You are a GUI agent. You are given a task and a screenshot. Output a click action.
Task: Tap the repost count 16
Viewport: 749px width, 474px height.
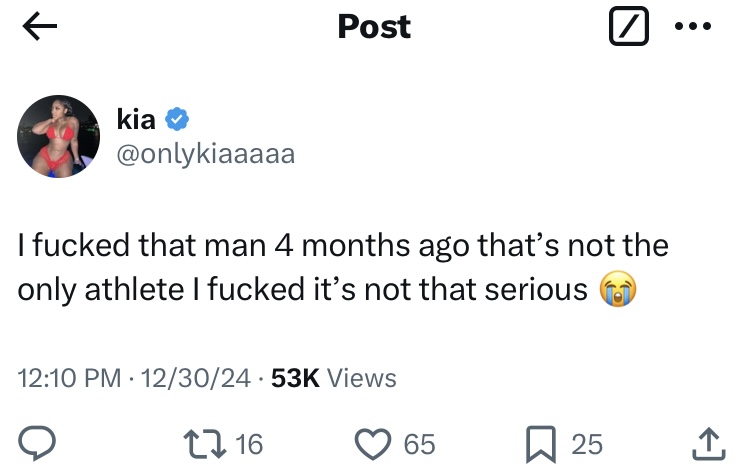coord(248,443)
